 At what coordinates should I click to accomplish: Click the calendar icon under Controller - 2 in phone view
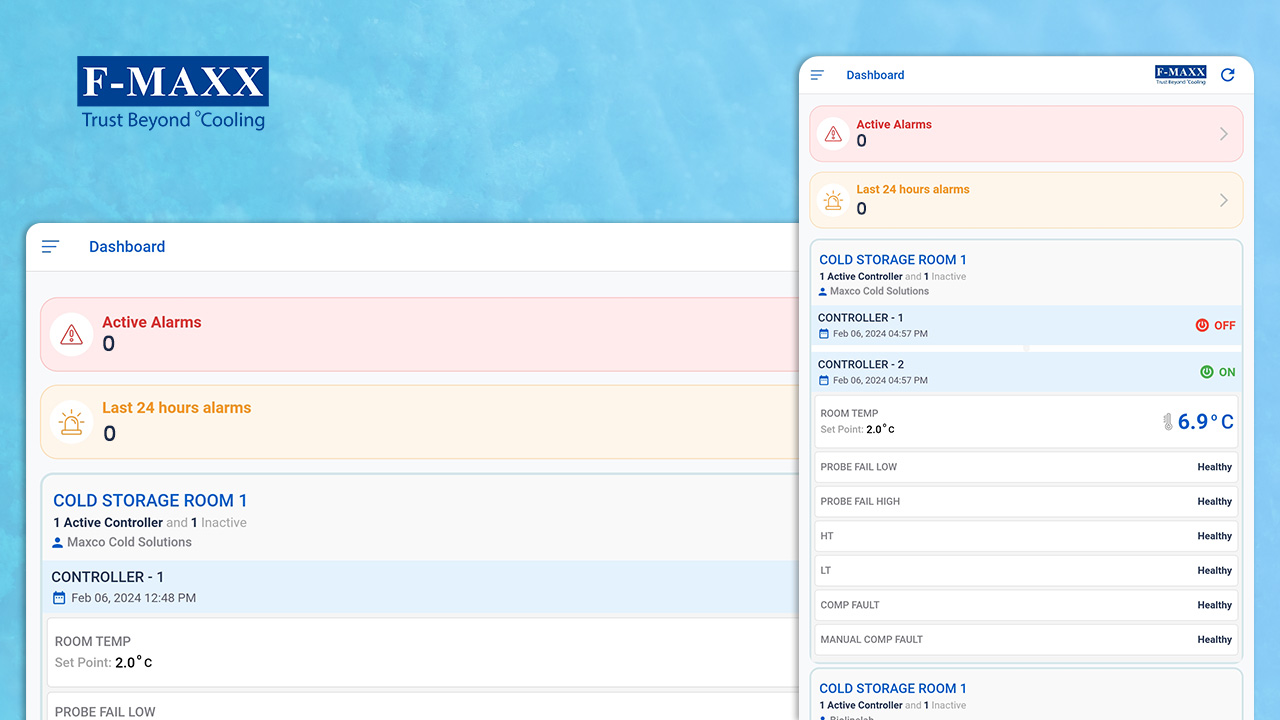(824, 381)
